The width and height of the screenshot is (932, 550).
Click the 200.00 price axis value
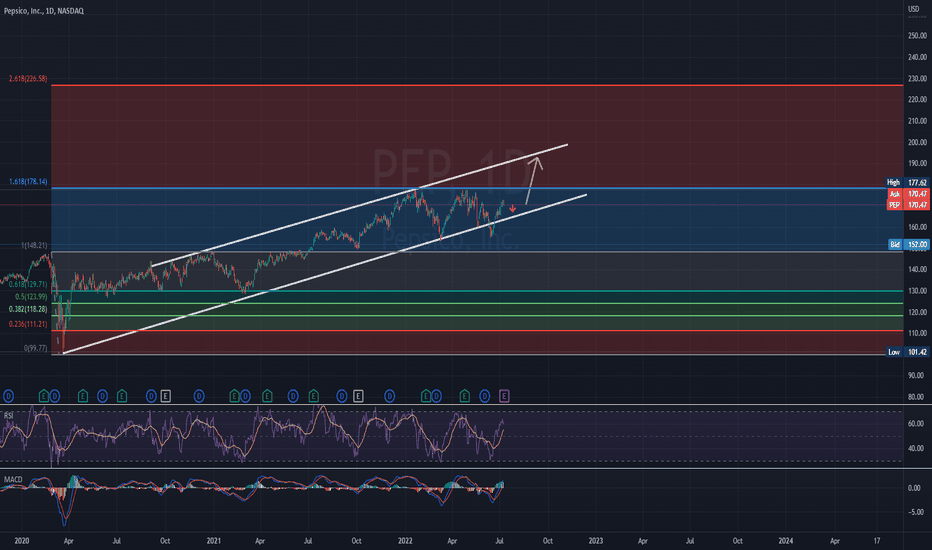[x=918, y=142]
